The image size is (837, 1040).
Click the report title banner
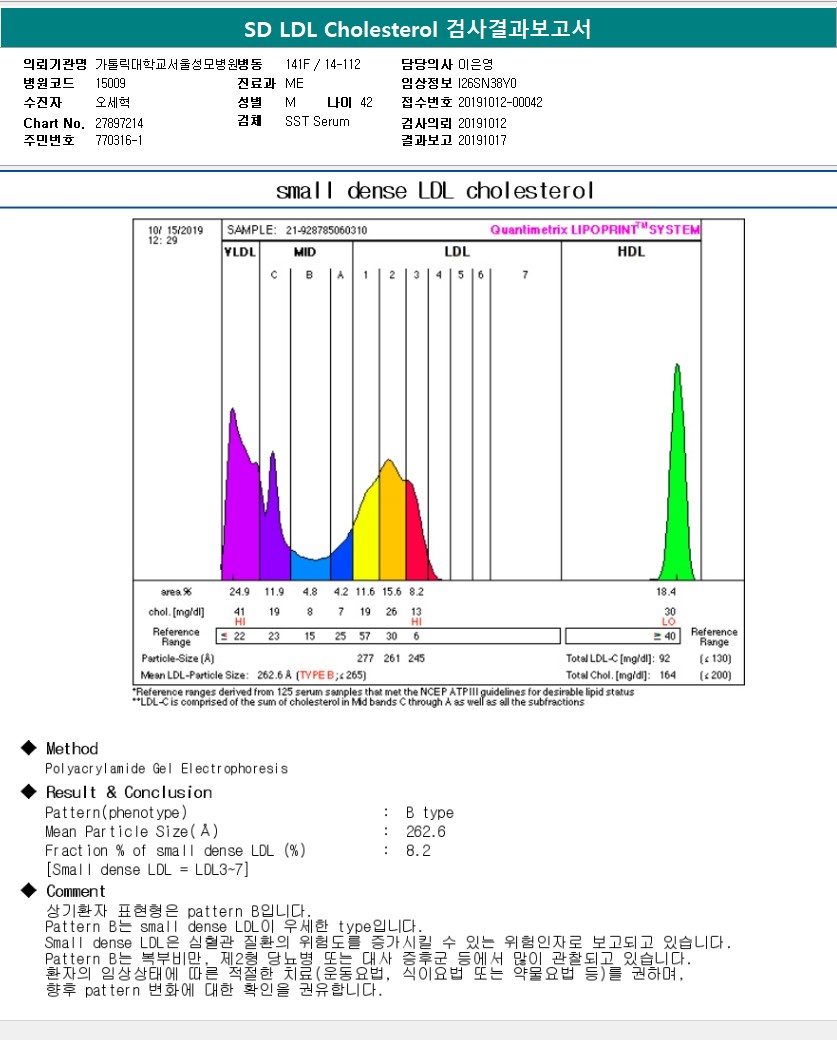[x=418, y=29]
